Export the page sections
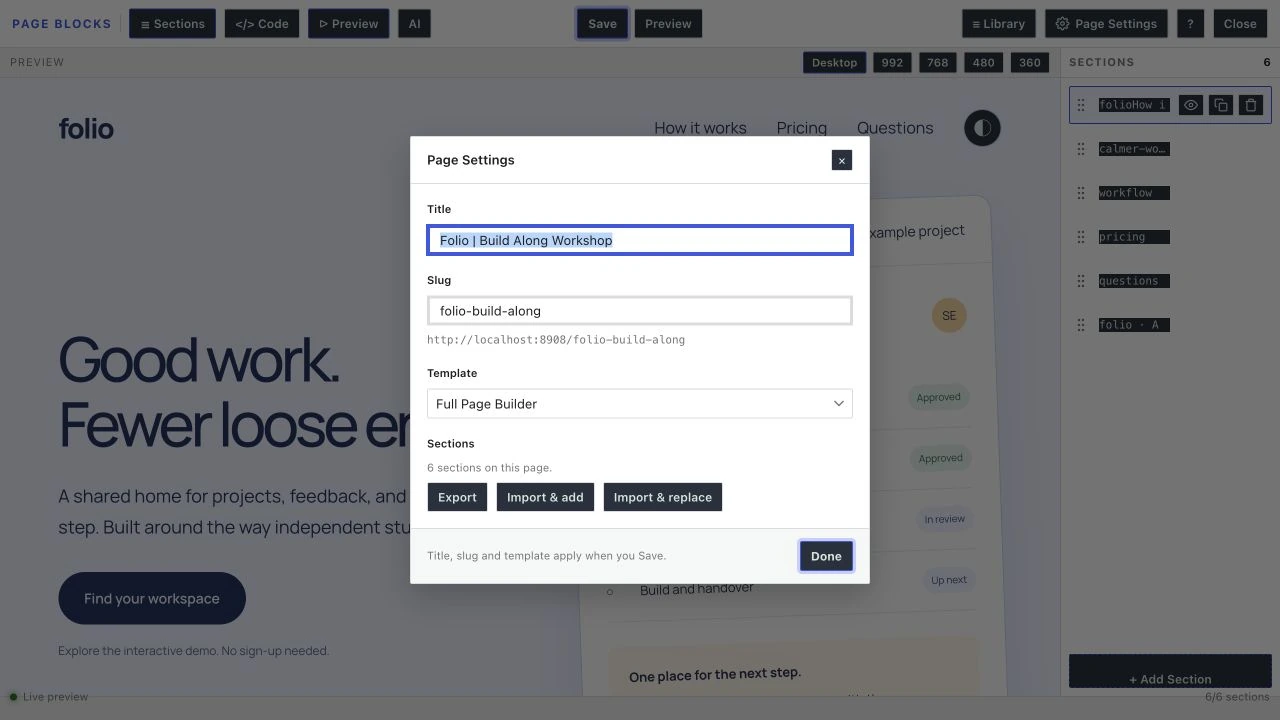The image size is (1280, 720). 457,497
